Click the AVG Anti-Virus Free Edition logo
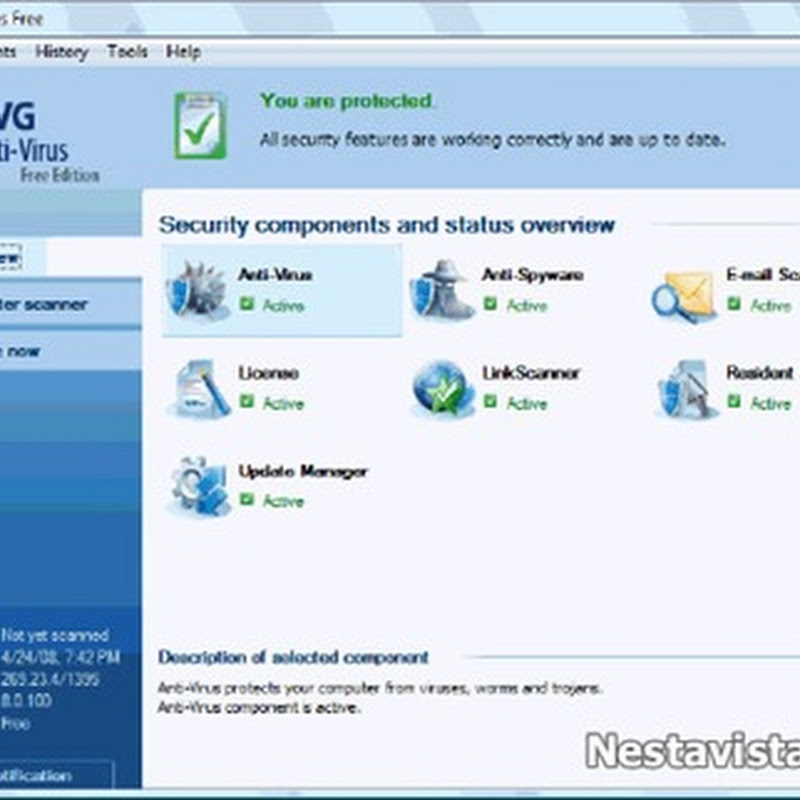The height and width of the screenshot is (800, 800). 49,141
